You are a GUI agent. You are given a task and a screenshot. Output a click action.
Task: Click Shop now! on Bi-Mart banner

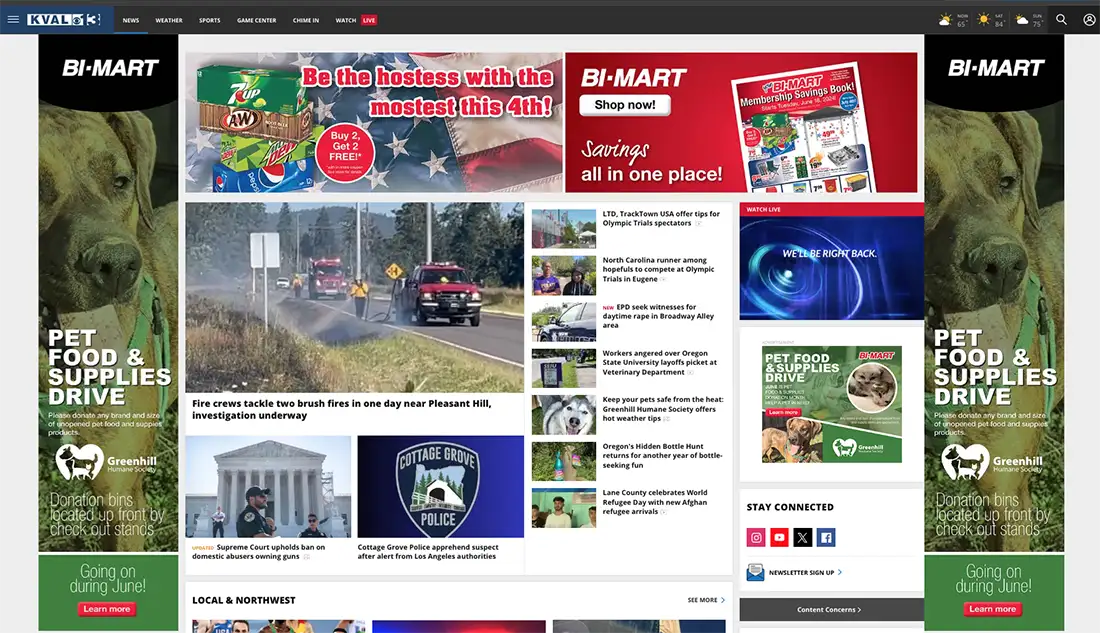(624, 105)
